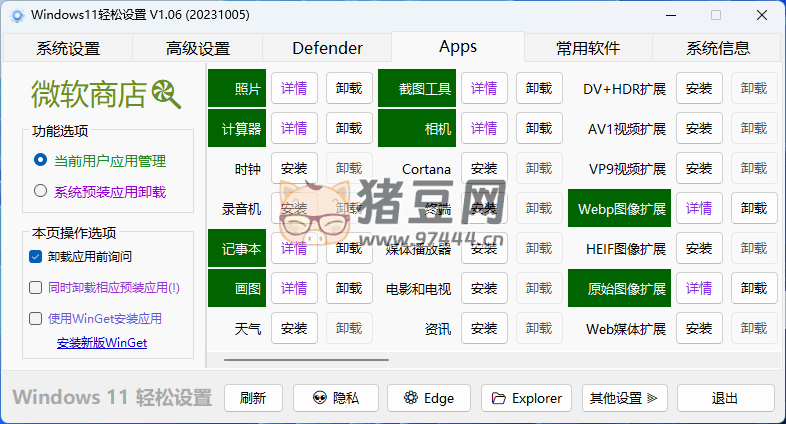This screenshot has height=424, width=786.
Task: Click the 安装新版WinGet link
Action: [102, 343]
